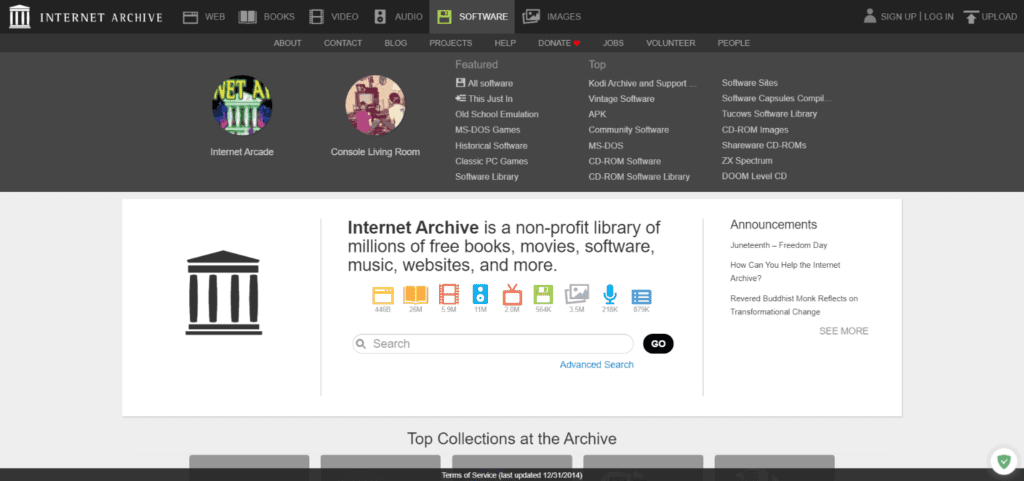Open the Audio speaker icon in the top nav
Image resolution: width=1024 pixels, height=481 pixels.
[x=380, y=17]
